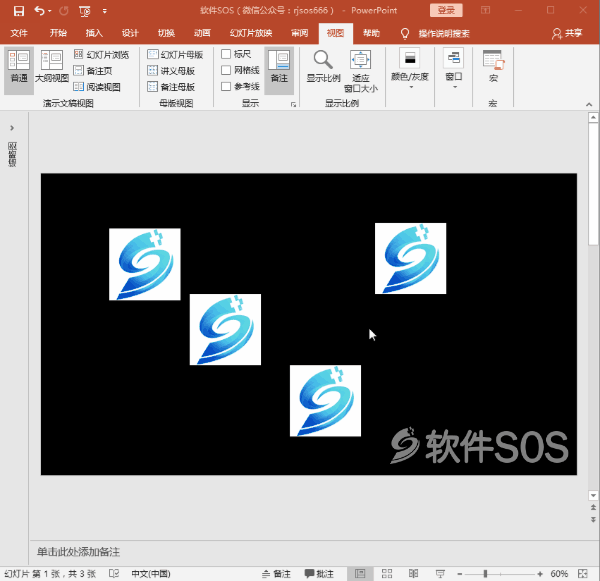Go to the 动画 tab
This screenshot has height=581, width=600.
202,33
